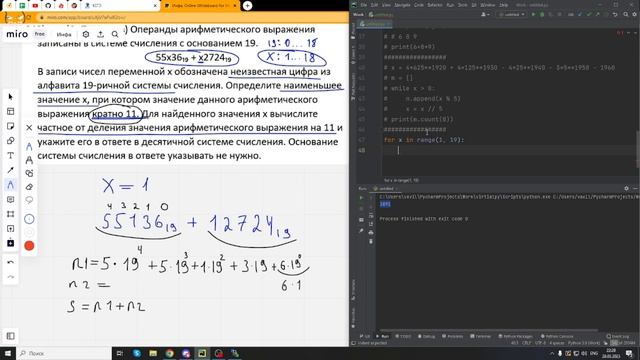Open the TODO tool window tab

pyautogui.click(x=403, y=336)
